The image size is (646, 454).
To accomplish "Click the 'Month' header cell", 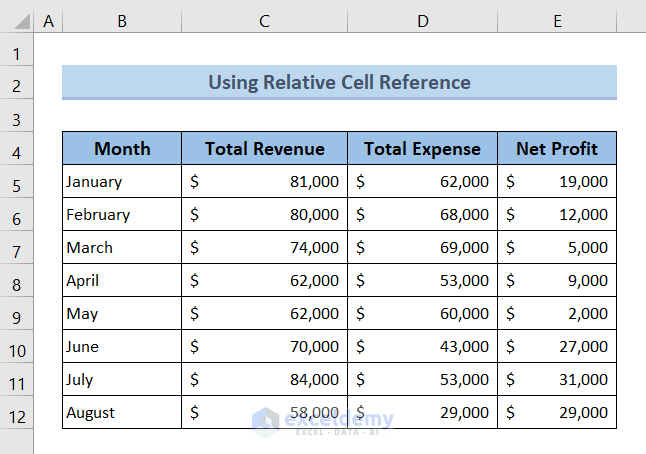I will point(122,149).
